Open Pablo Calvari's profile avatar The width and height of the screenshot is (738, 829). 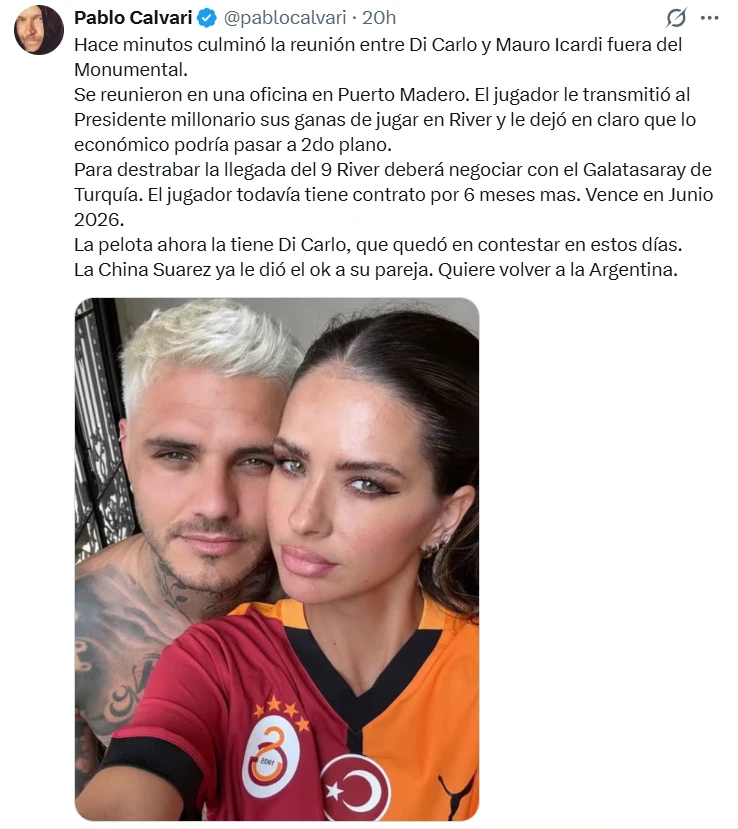(x=39, y=30)
